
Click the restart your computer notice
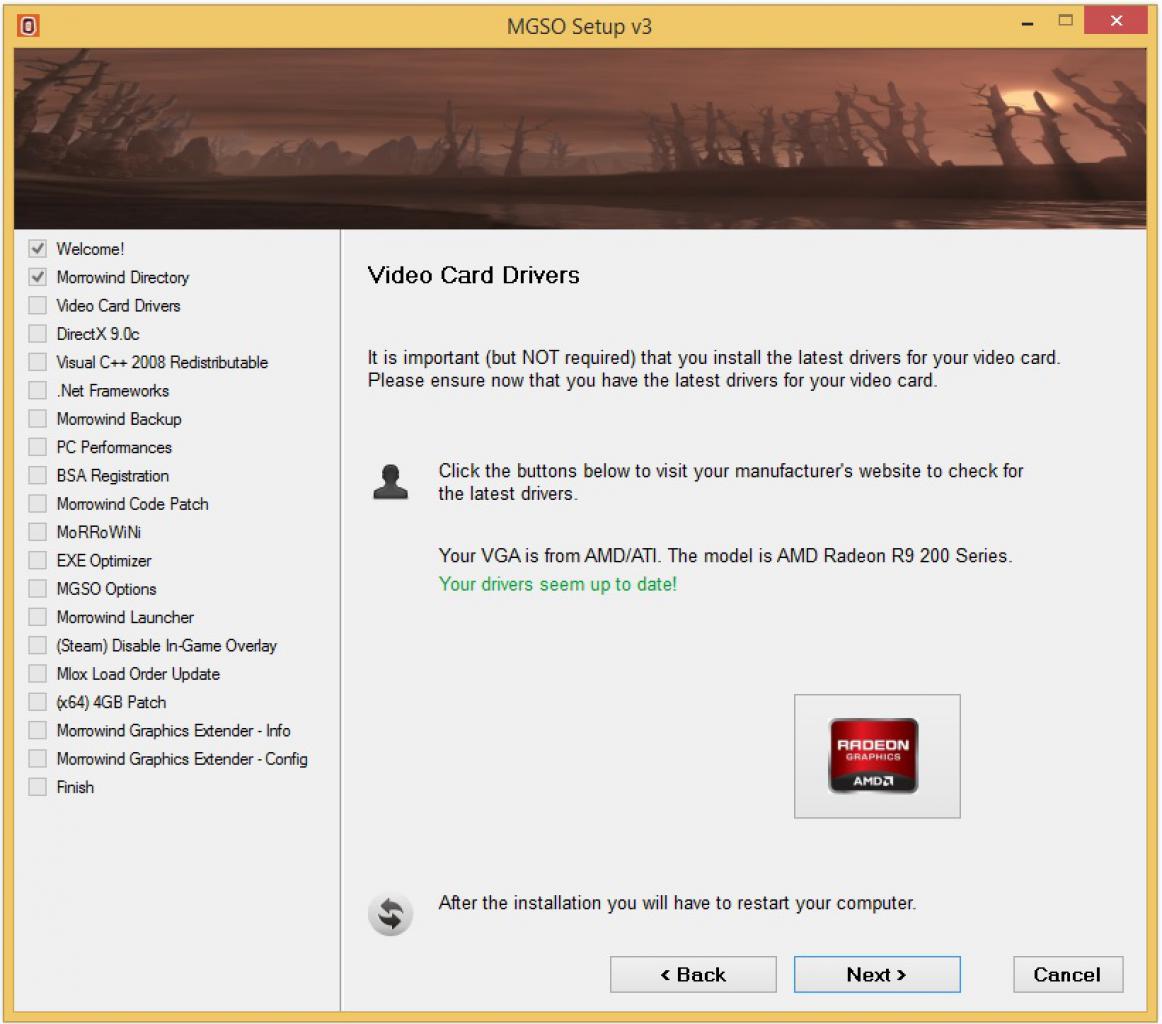click(x=677, y=902)
